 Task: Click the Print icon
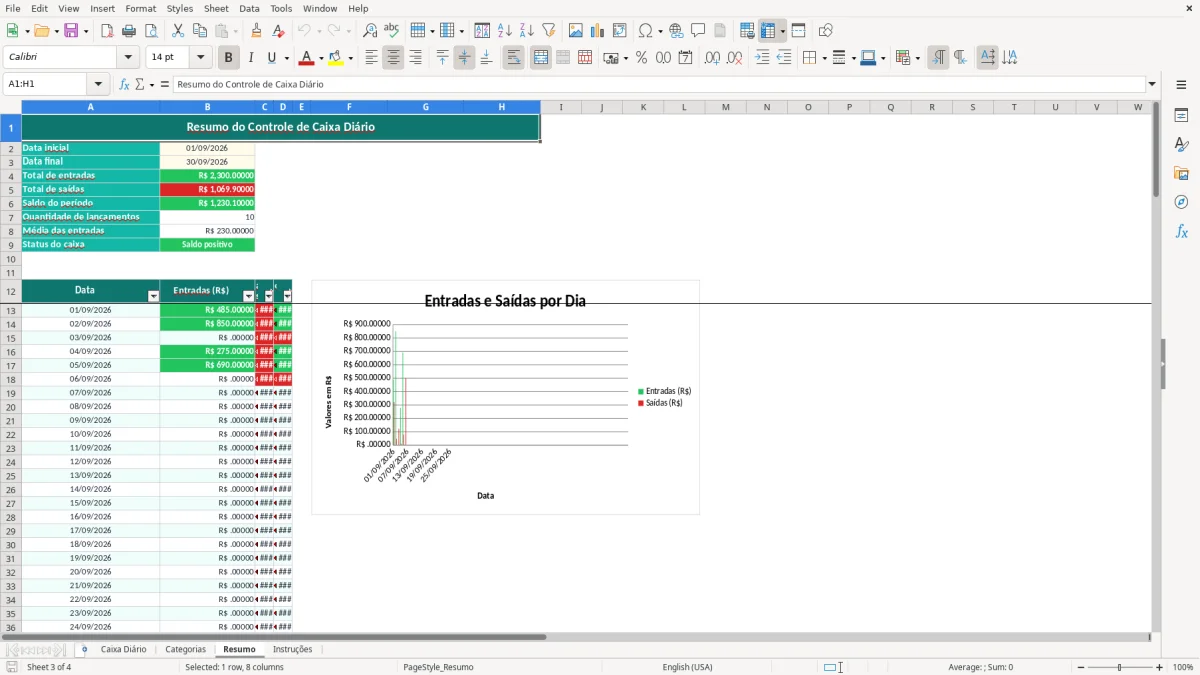[129, 31]
